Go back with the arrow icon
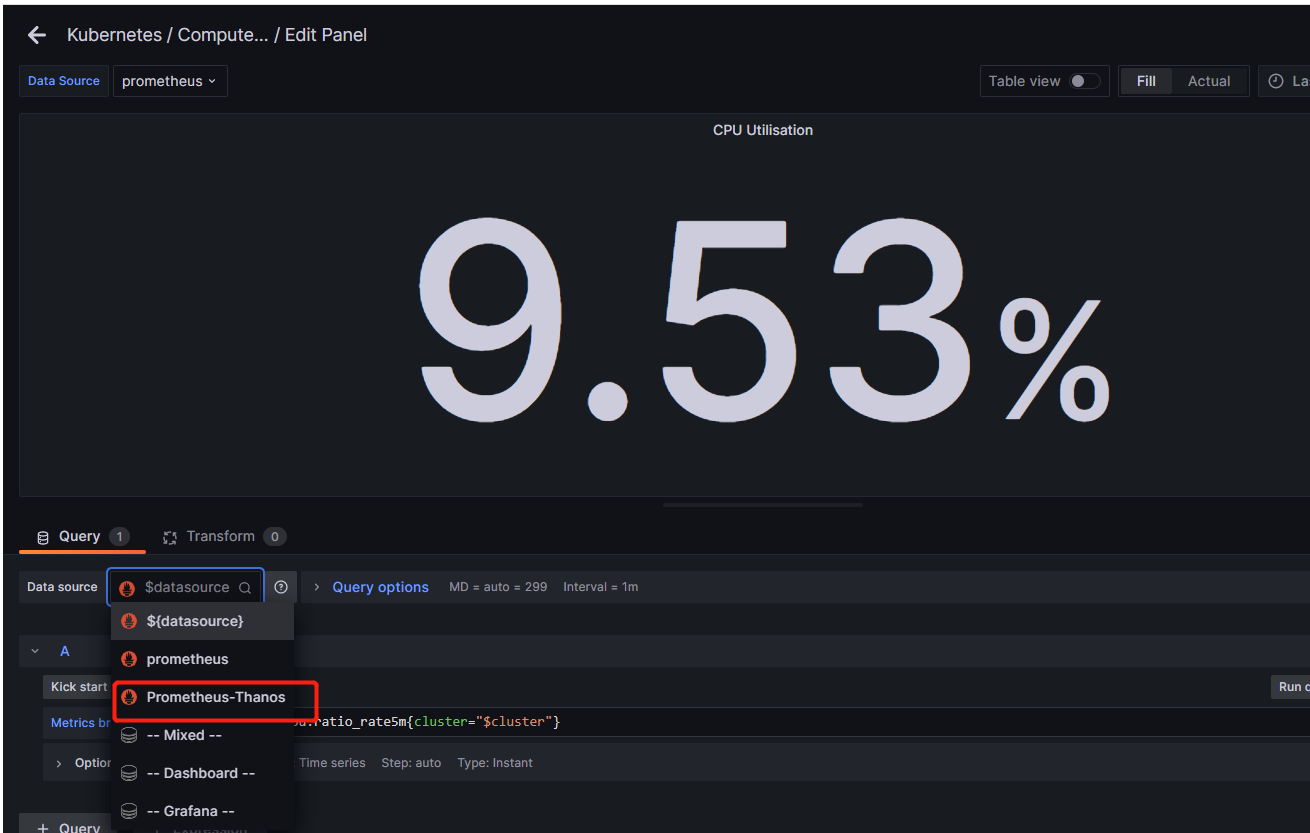 (x=37, y=35)
